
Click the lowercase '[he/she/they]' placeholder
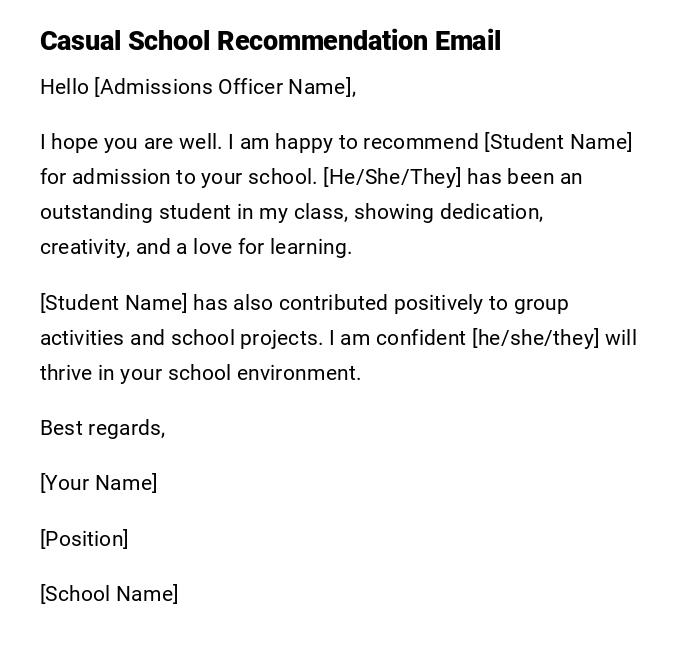coord(535,338)
